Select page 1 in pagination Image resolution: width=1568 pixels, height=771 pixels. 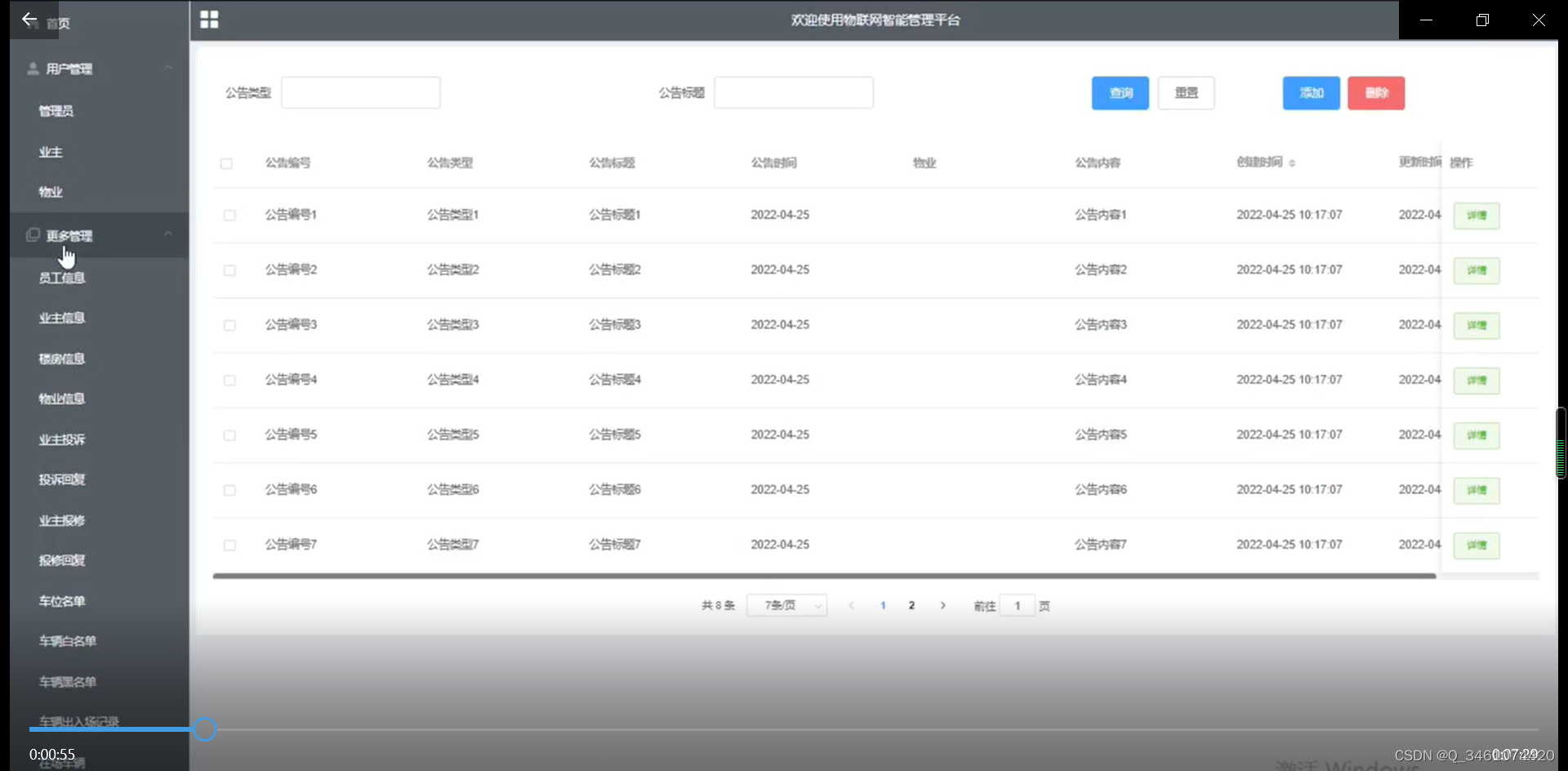(x=883, y=605)
